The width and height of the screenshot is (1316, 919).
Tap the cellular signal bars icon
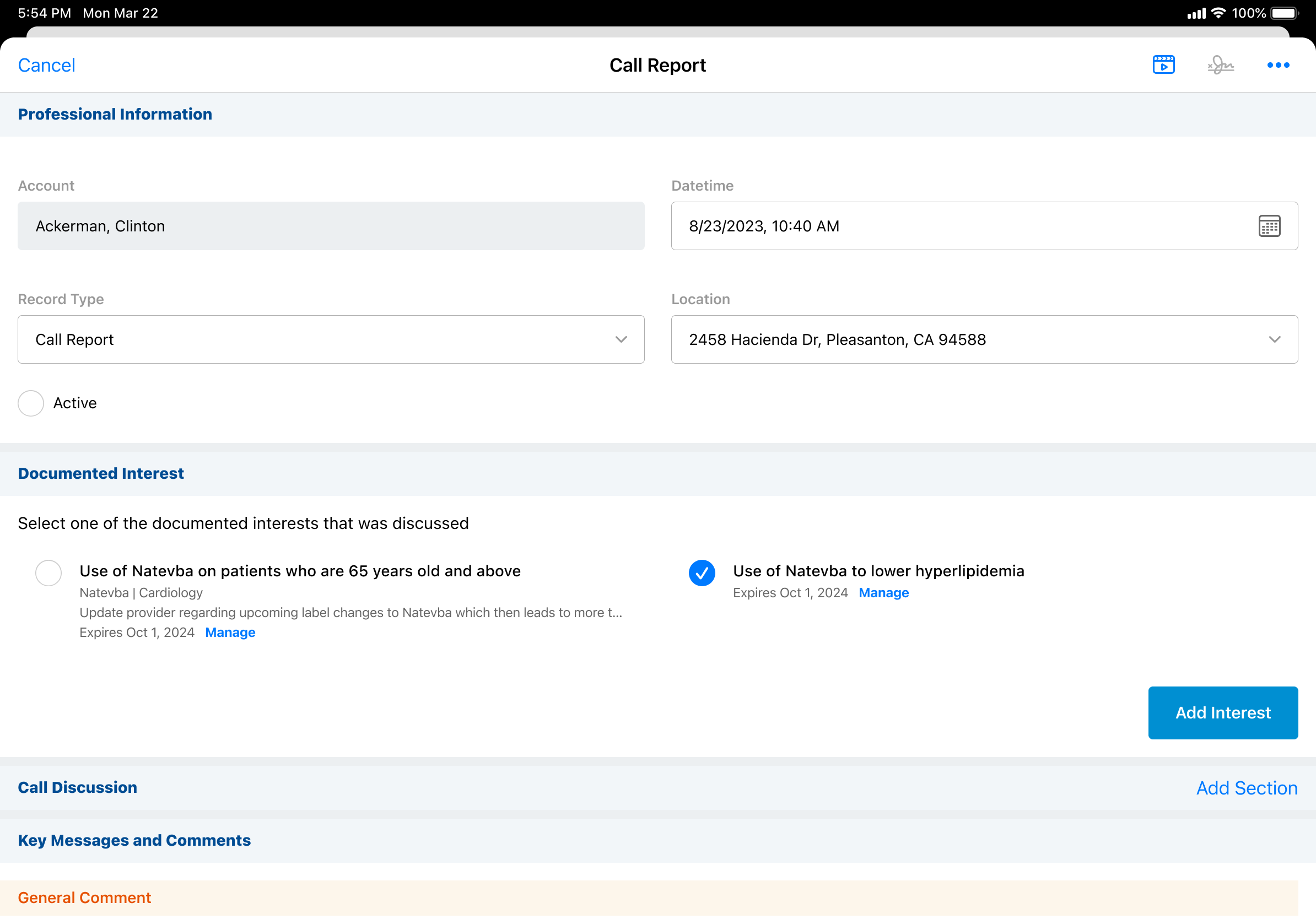[x=1196, y=13]
